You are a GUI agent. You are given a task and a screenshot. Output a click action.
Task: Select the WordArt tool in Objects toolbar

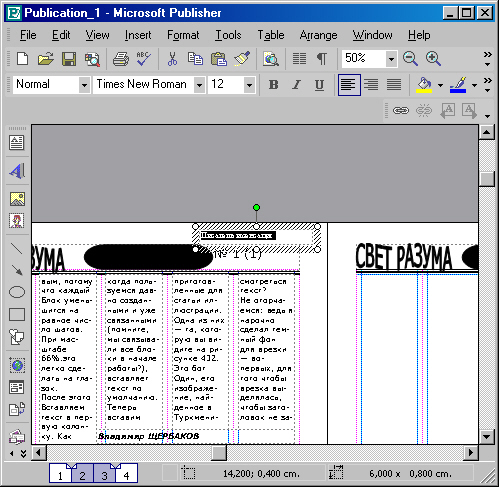tap(17, 171)
